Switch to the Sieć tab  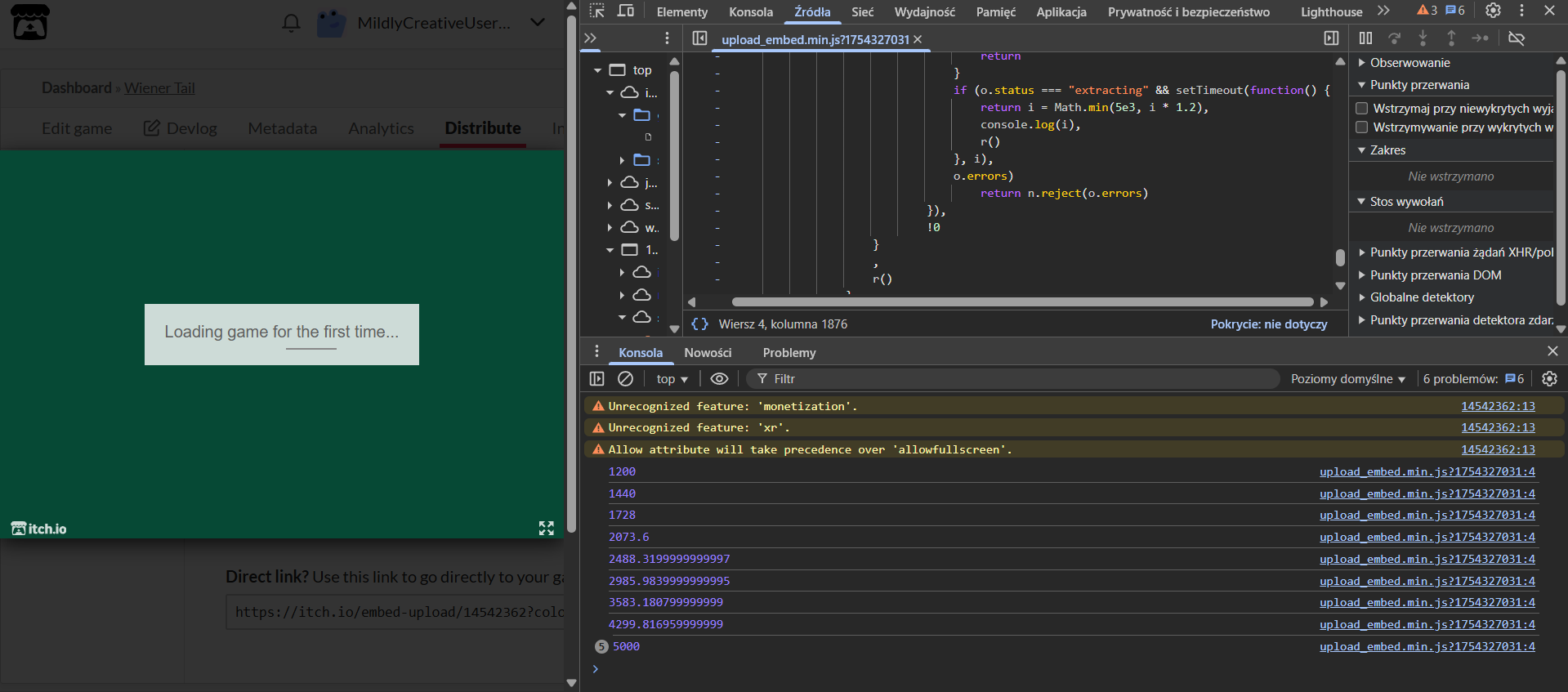[x=862, y=11]
